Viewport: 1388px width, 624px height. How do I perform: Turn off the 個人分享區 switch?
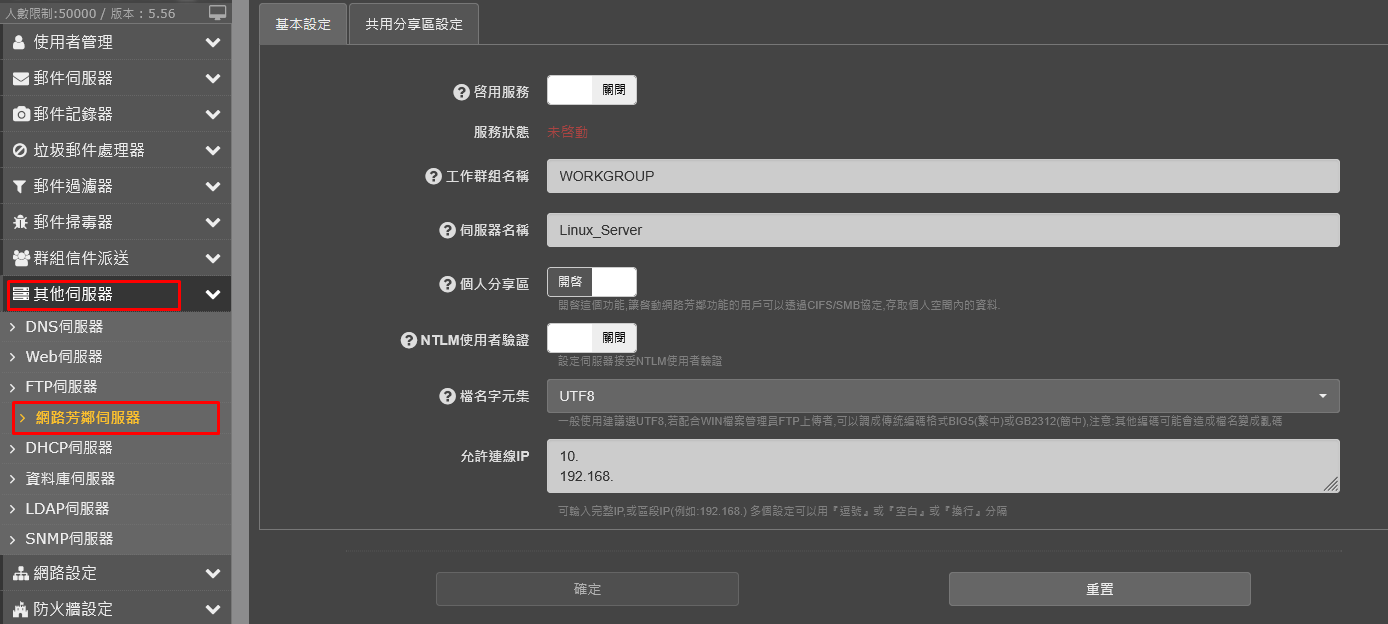591,282
